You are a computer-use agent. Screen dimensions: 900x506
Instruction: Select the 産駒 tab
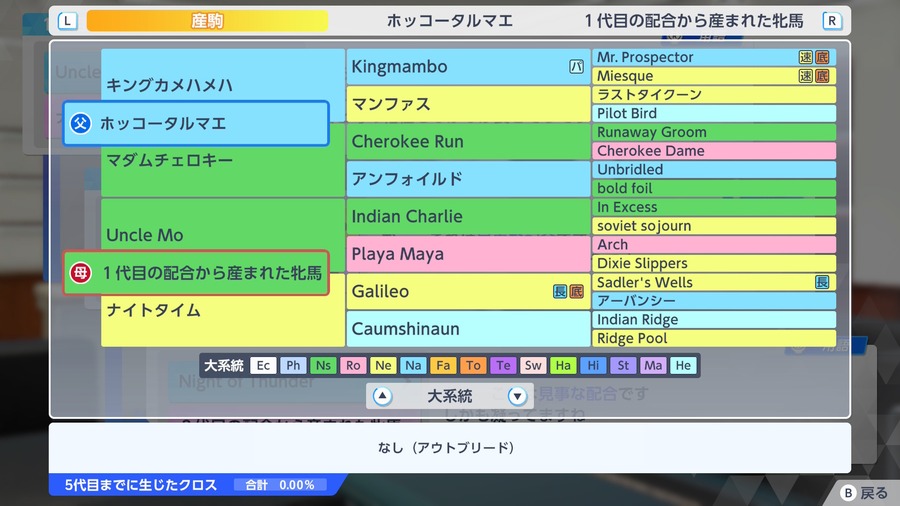207,21
